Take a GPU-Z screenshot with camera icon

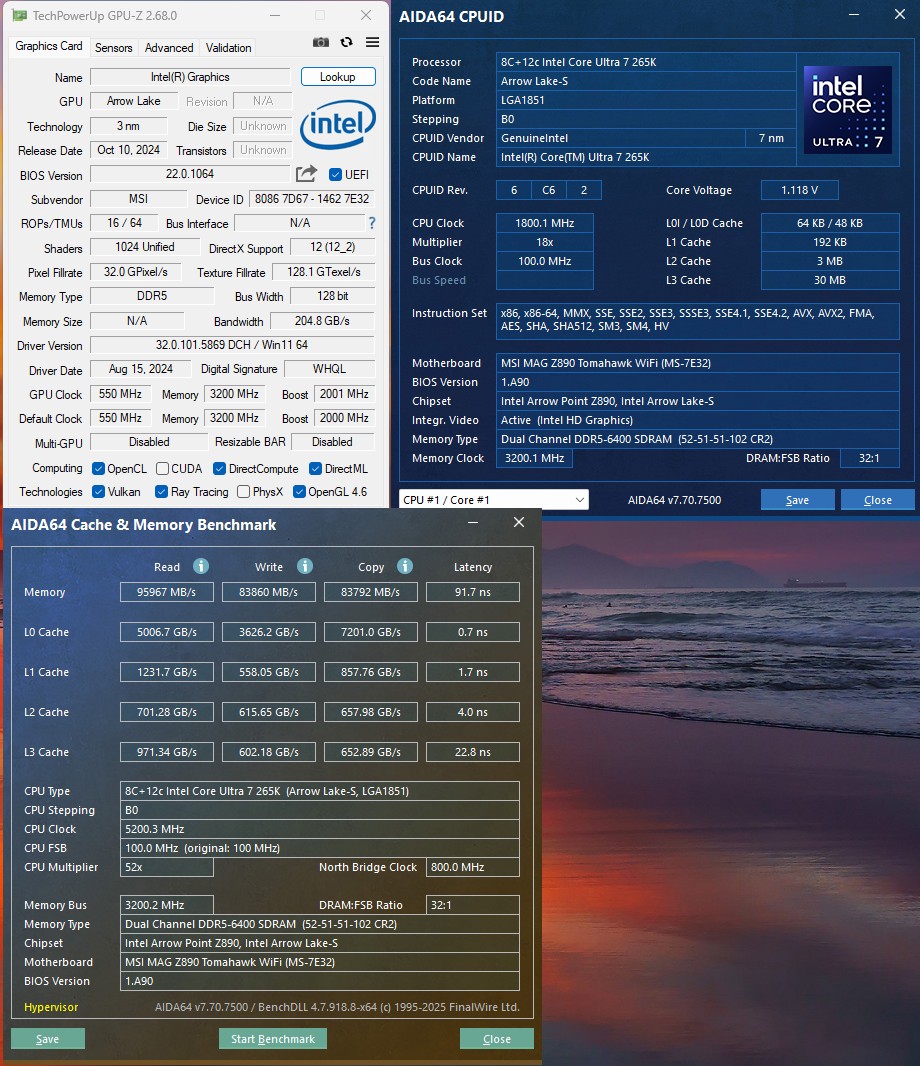point(320,42)
